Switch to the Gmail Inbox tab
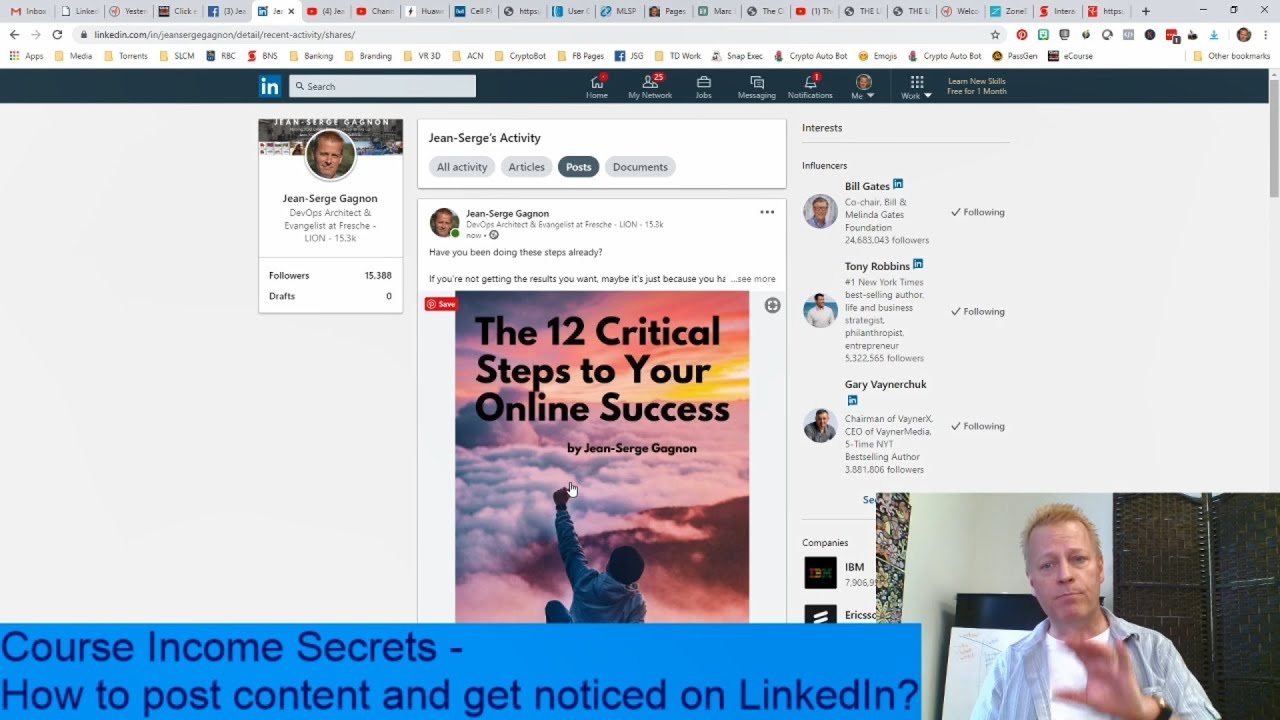 28,11
